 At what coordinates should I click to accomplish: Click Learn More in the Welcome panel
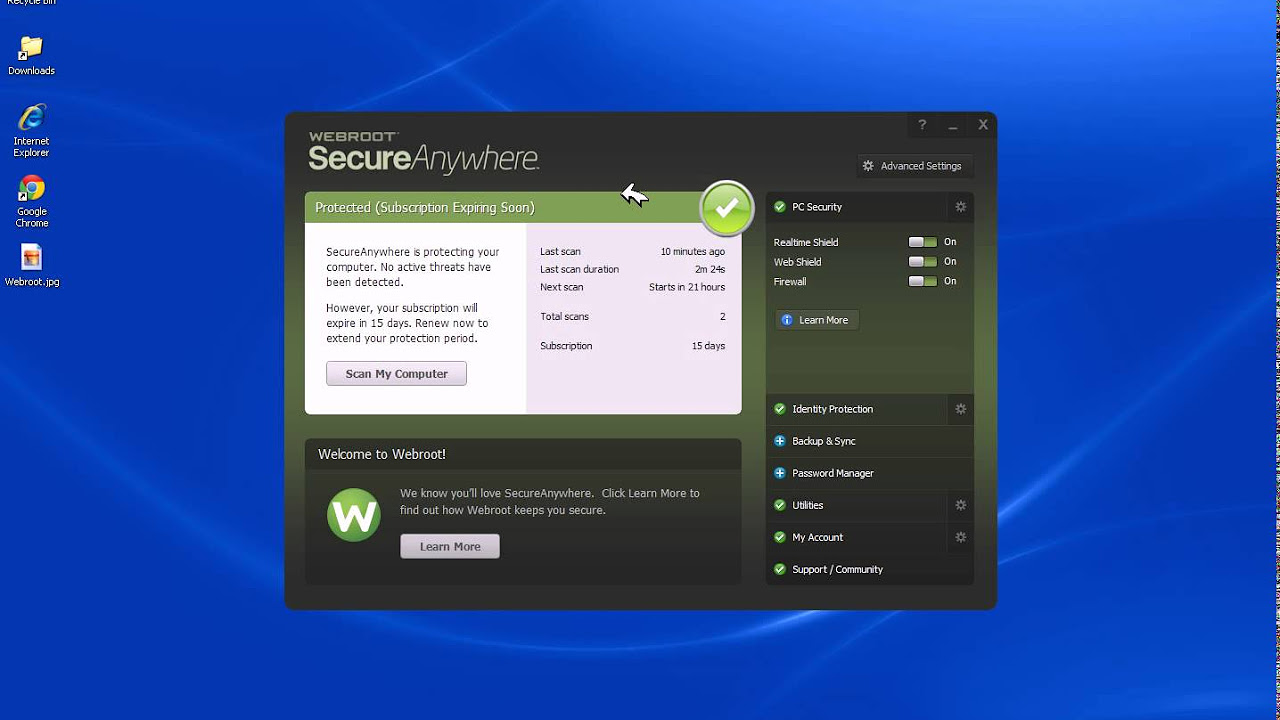pos(450,546)
